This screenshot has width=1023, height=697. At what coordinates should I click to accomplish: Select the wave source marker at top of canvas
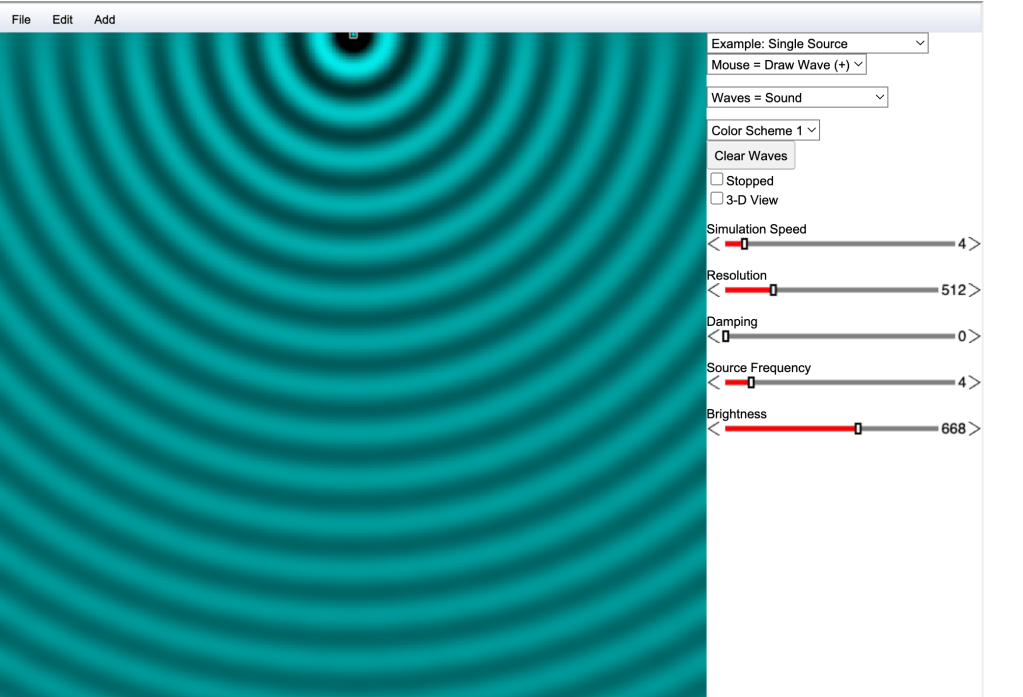coord(353,35)
